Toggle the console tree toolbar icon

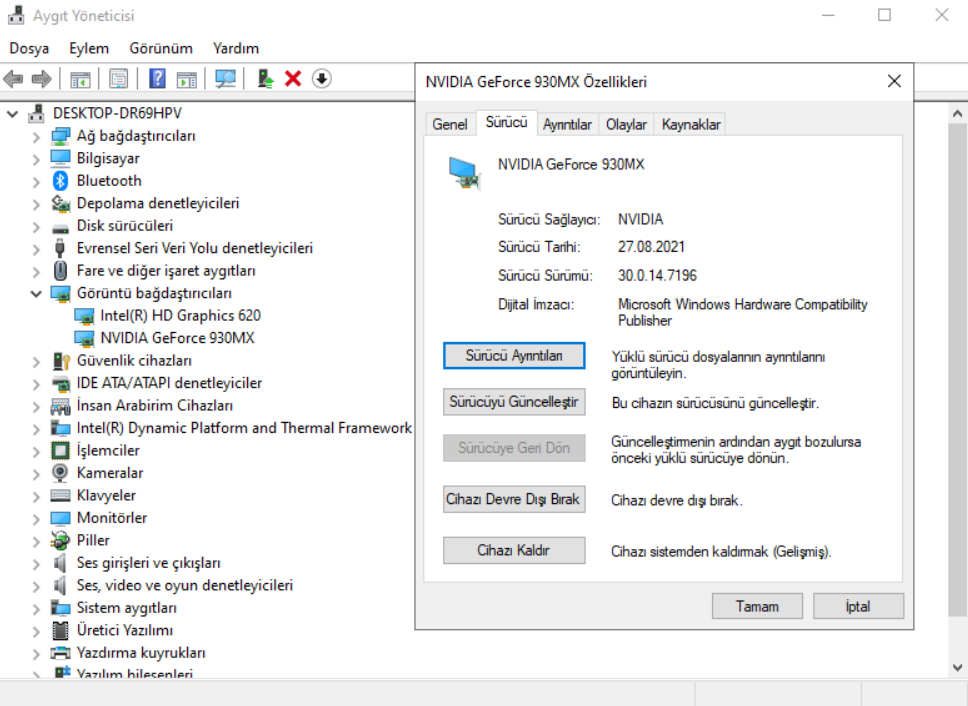[x=80, y=79]
